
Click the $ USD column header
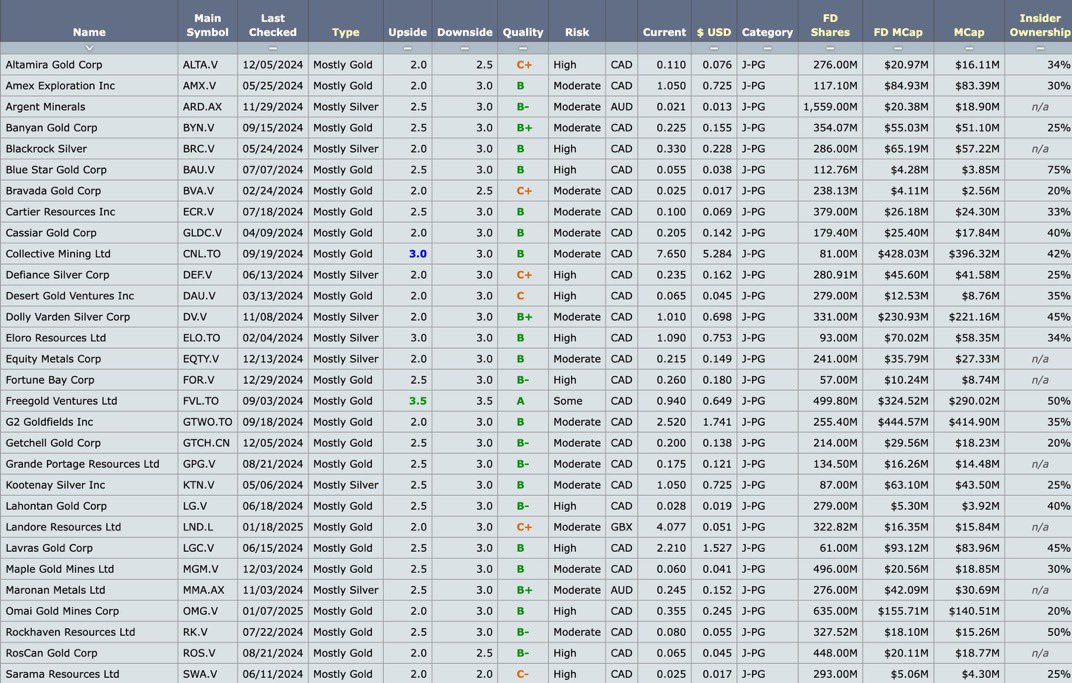coord(714,32)
